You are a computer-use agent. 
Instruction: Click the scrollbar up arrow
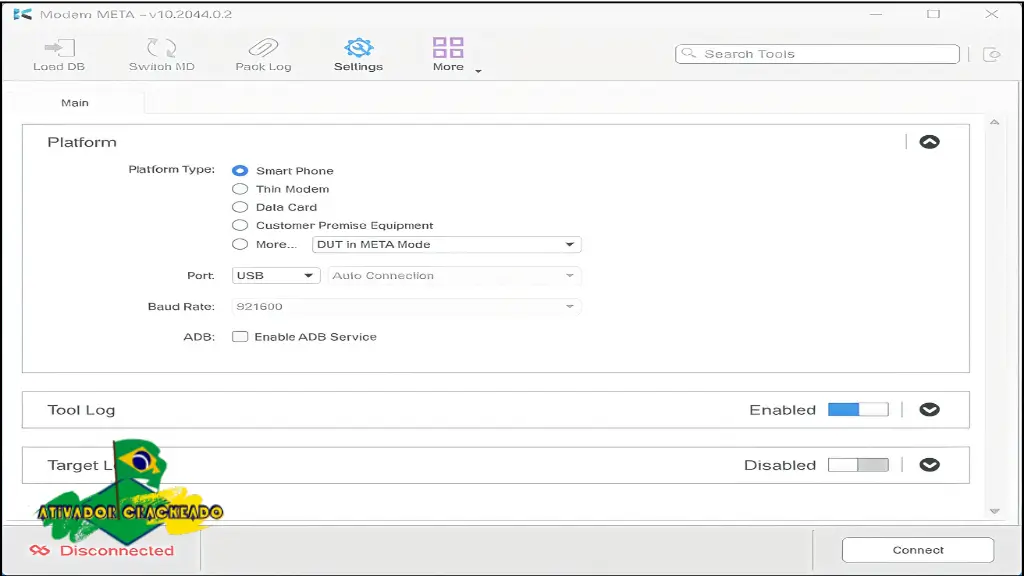995,122
